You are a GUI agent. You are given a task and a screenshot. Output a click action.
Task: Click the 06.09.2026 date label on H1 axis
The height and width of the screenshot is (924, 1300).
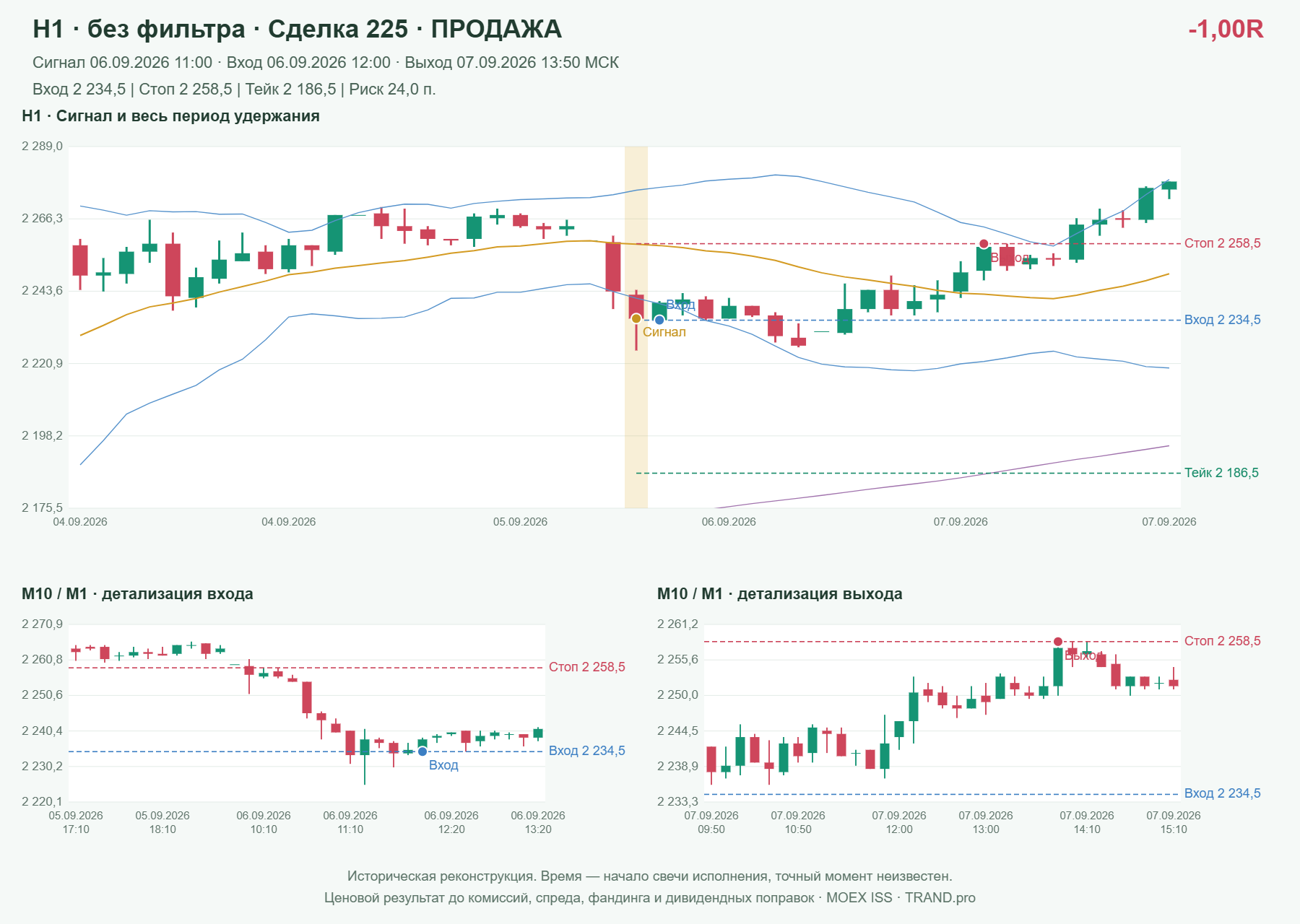point(729,522)
